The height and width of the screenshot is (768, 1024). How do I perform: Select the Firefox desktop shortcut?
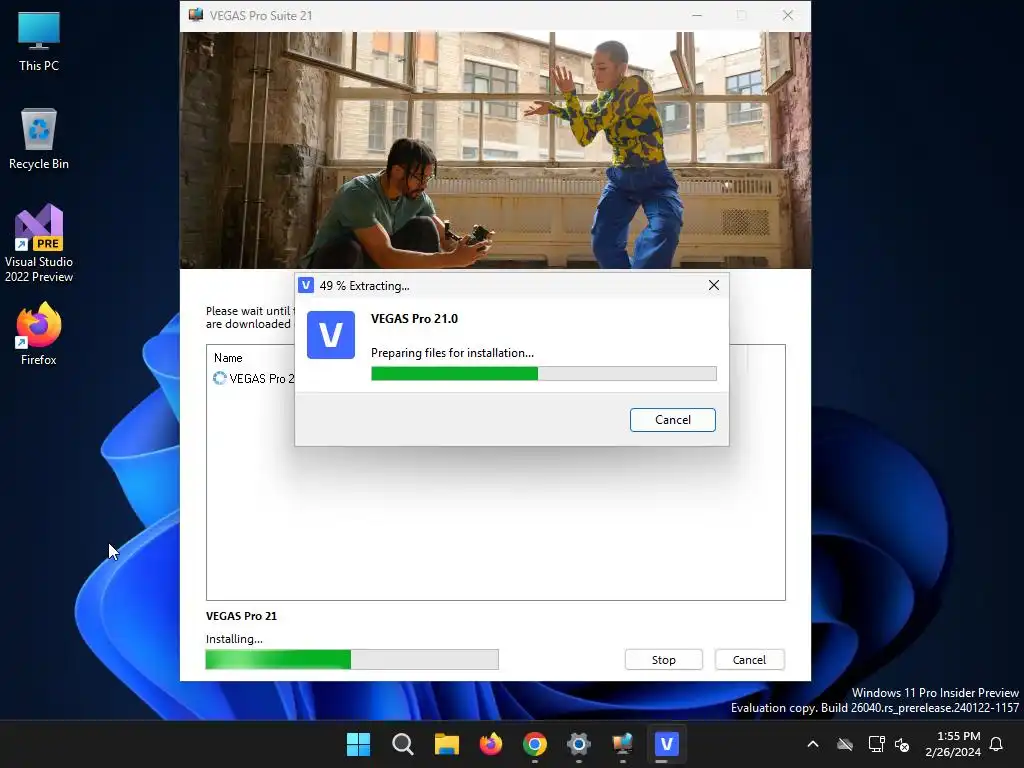[39, 334]
